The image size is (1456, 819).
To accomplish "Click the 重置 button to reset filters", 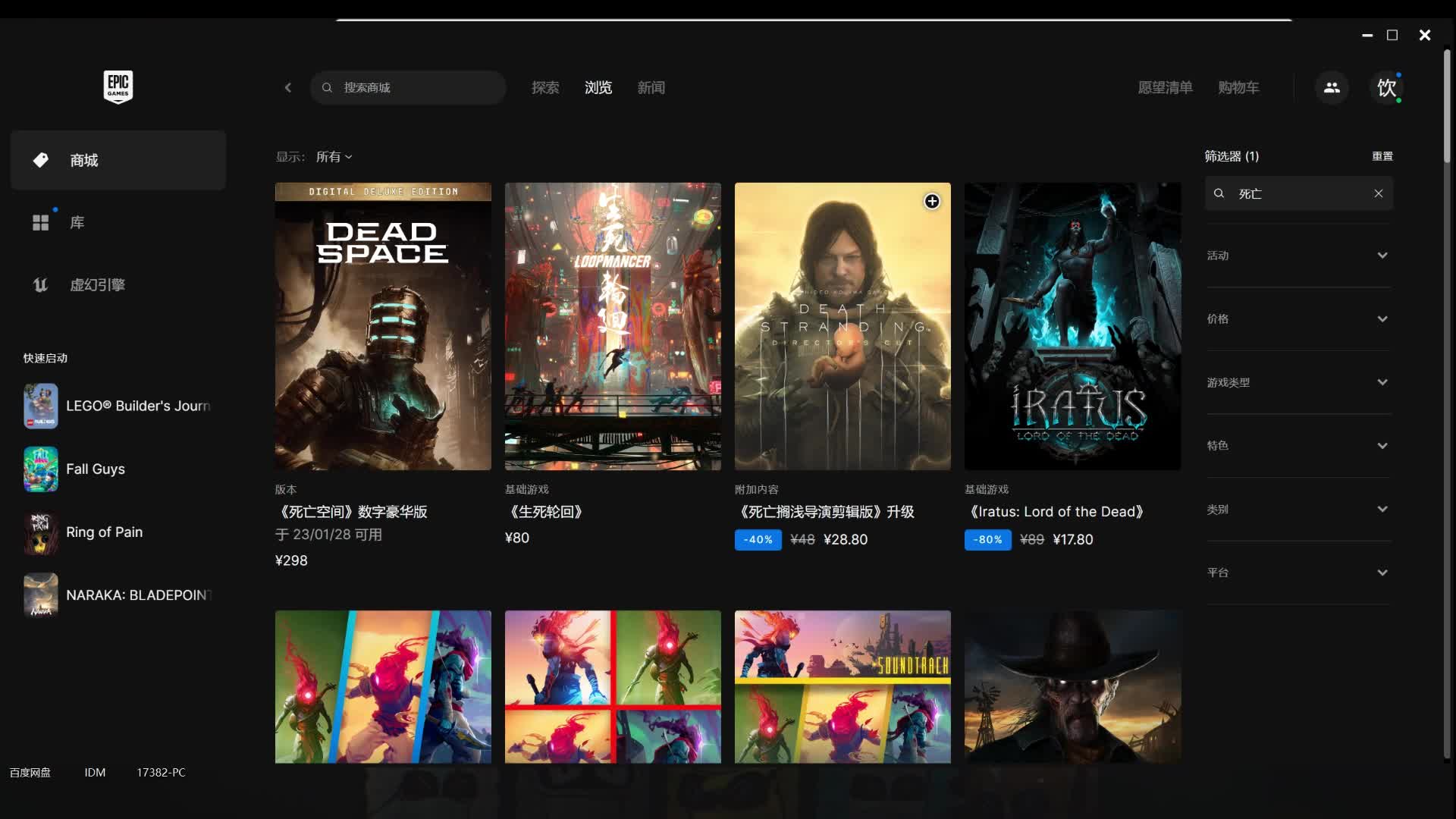I will click(x=1383, y=156).
